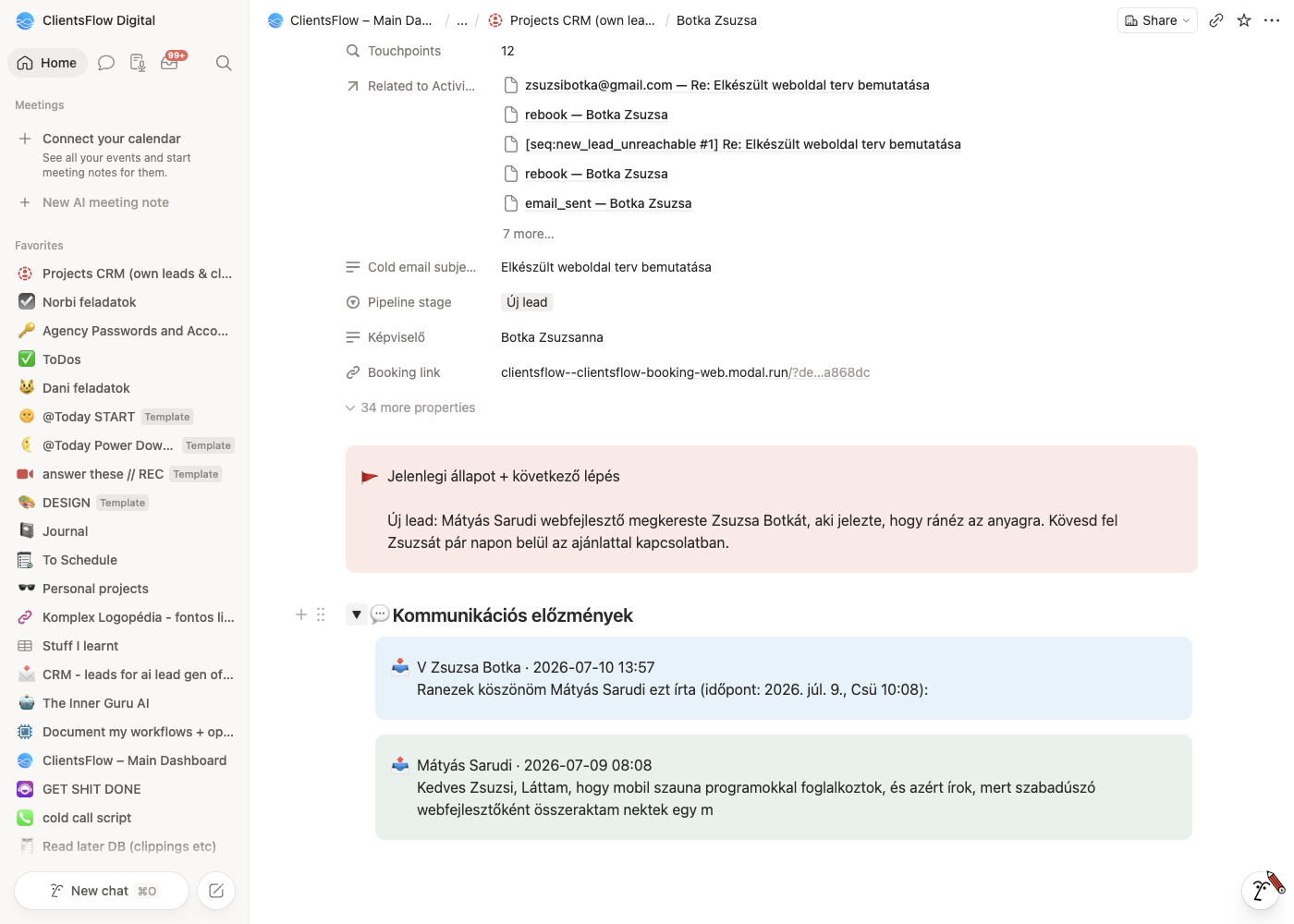The image size is (1294, 924).
Task: Expand 34 more properties
Action: pyautogui.click(x=410, y=407)
